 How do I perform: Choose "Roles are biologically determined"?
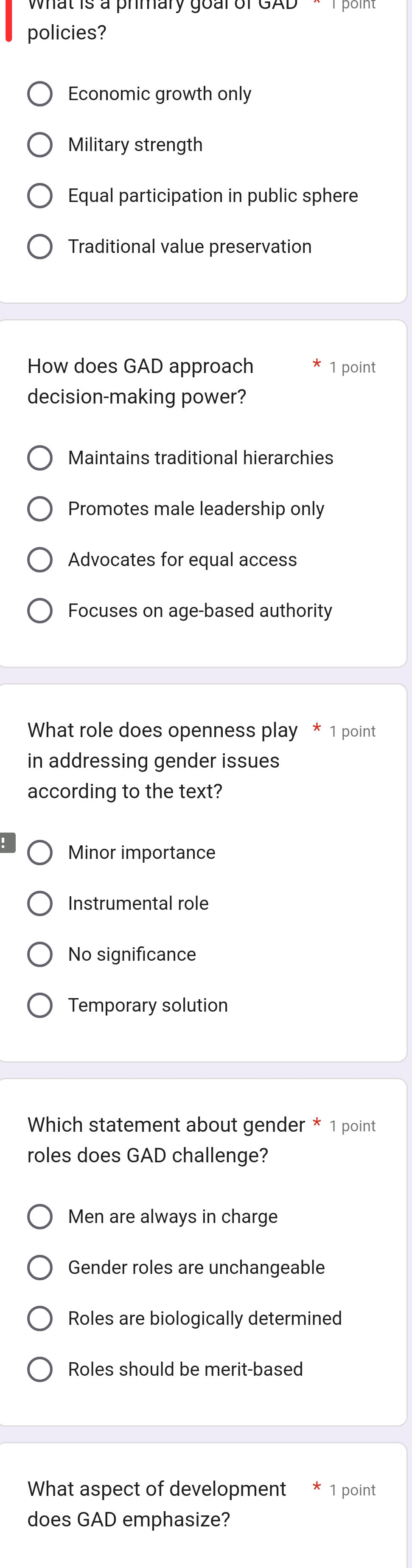41,1318
